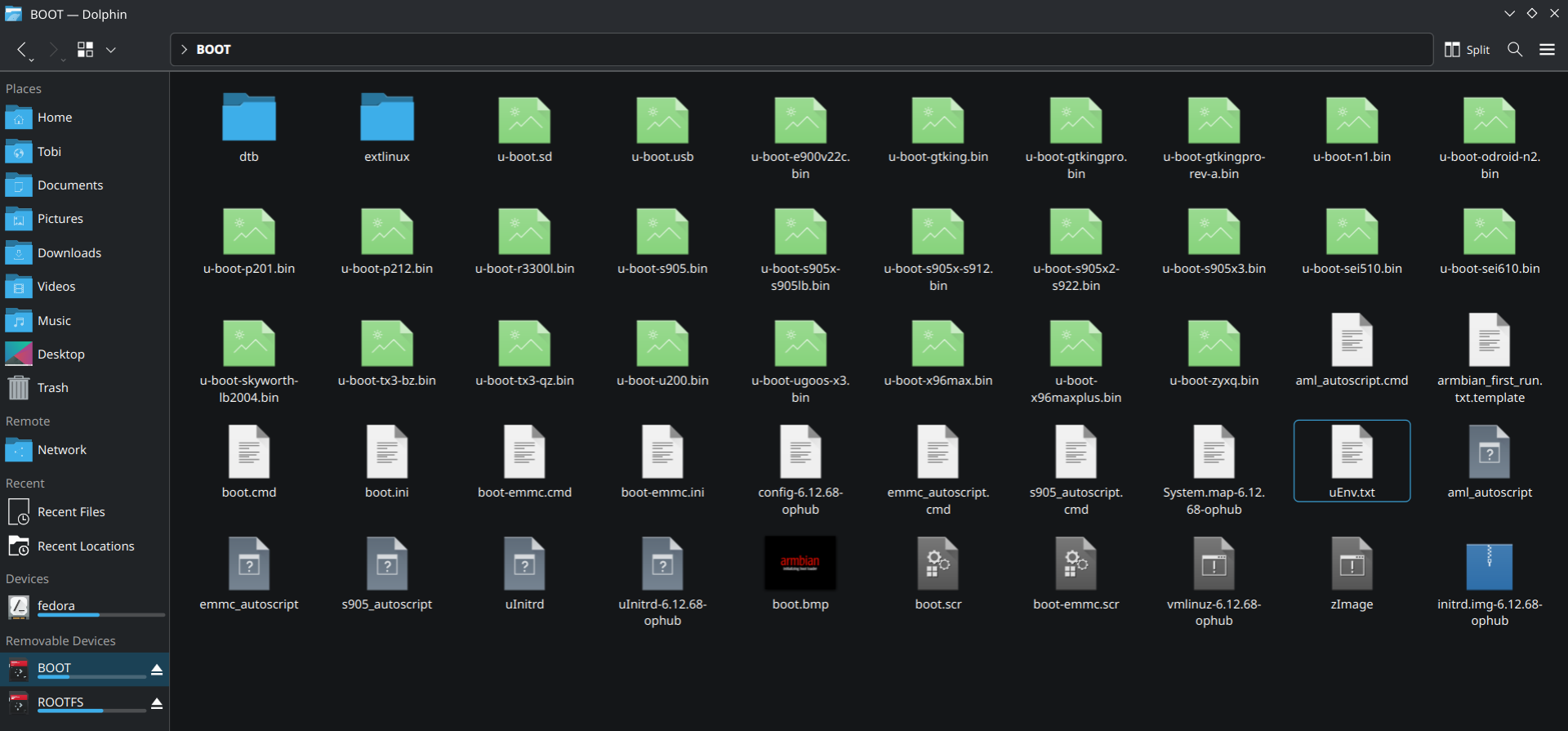Open the hamburger menu
Screen dimensions: 1568x731
[1546, 49]
